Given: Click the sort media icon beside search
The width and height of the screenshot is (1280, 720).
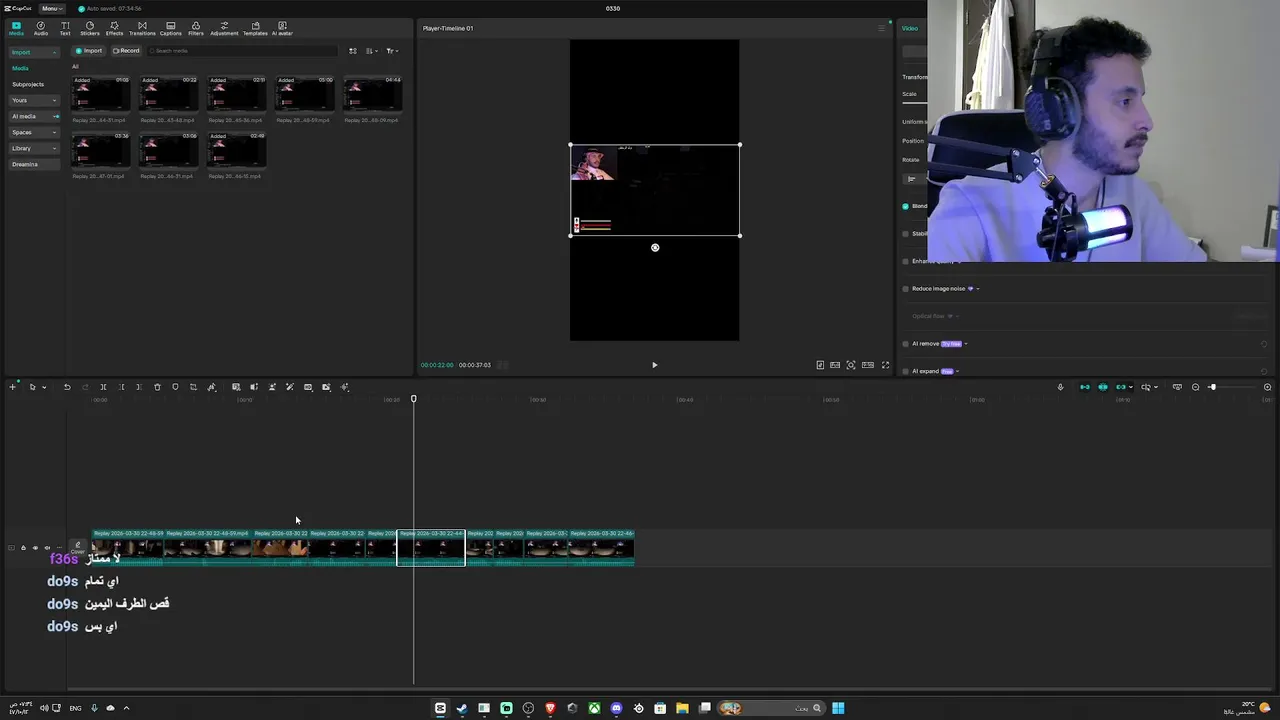Looking at the screenshot, I should (371, 51).
